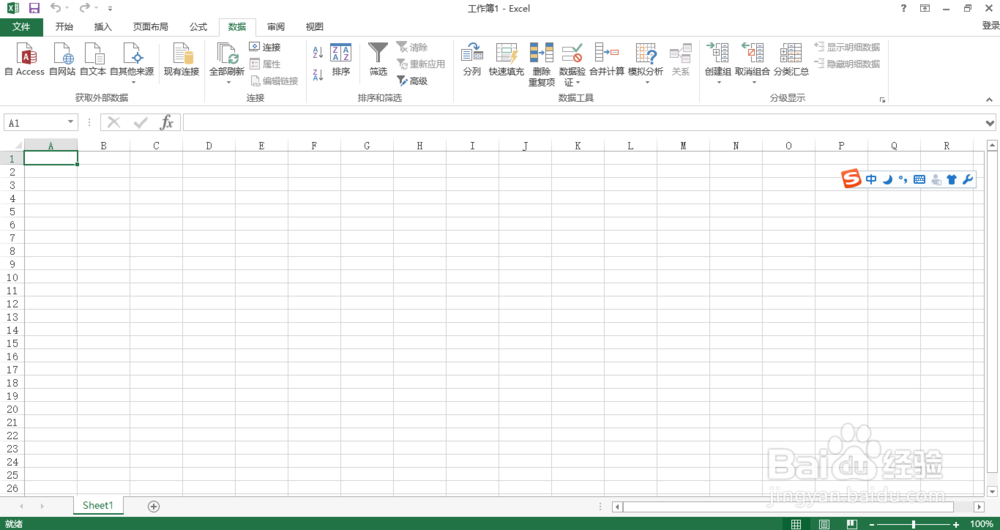Open the Name Box dropdown arrow
This screenshot has height=530, width=1000.
tap(70, 122)
